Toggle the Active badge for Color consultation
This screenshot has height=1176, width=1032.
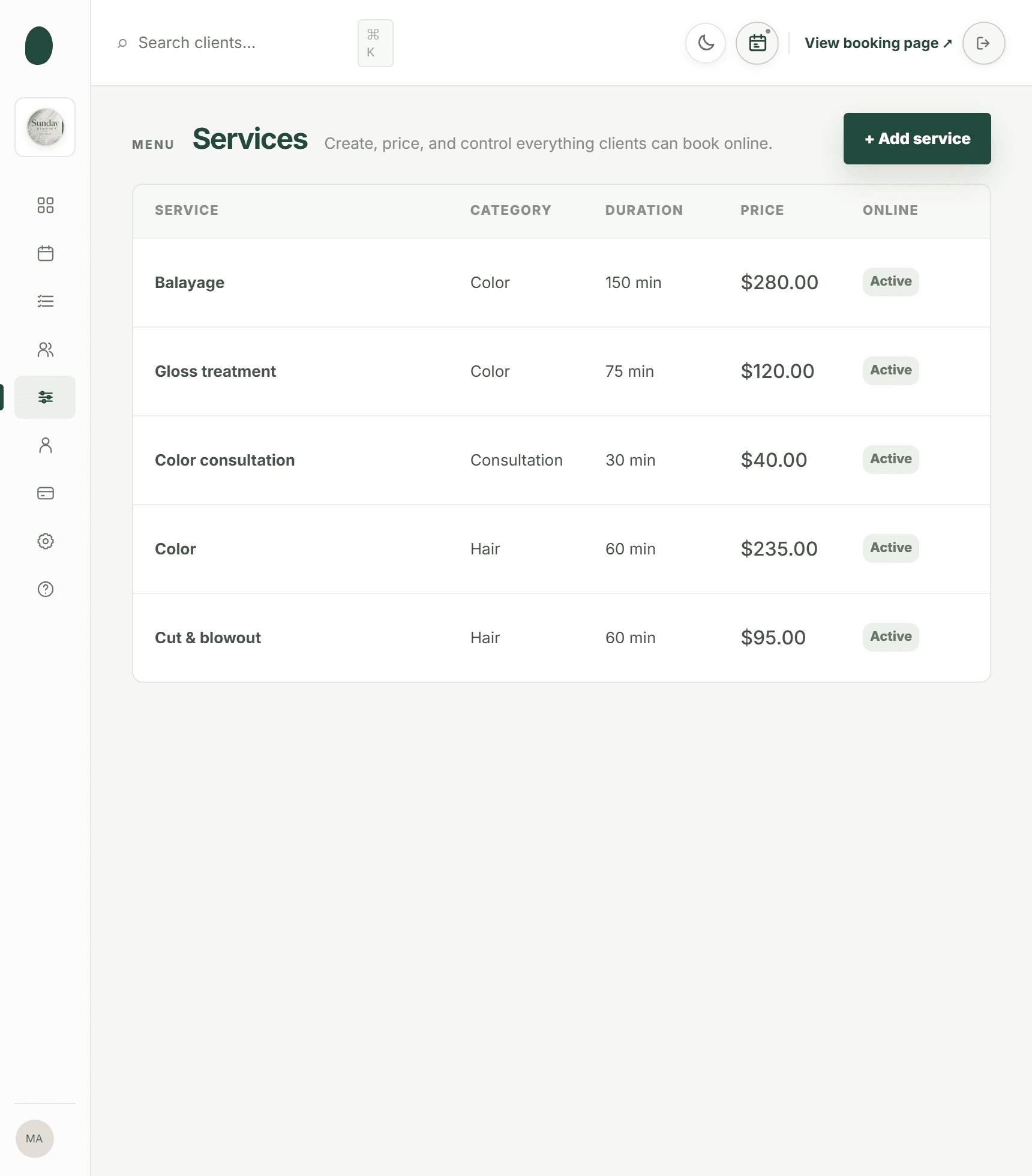coord(891,459)
